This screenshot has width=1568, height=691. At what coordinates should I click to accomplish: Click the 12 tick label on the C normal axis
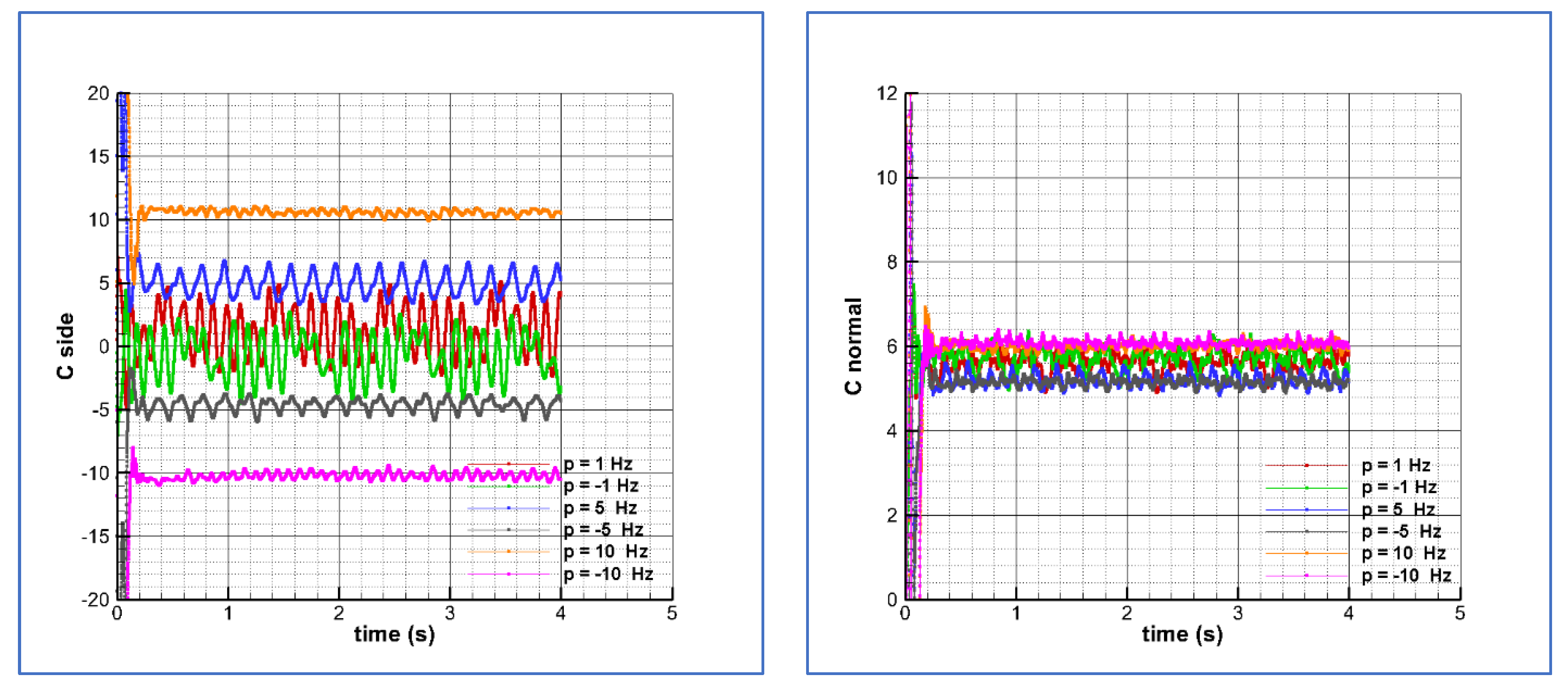point(886,94)
